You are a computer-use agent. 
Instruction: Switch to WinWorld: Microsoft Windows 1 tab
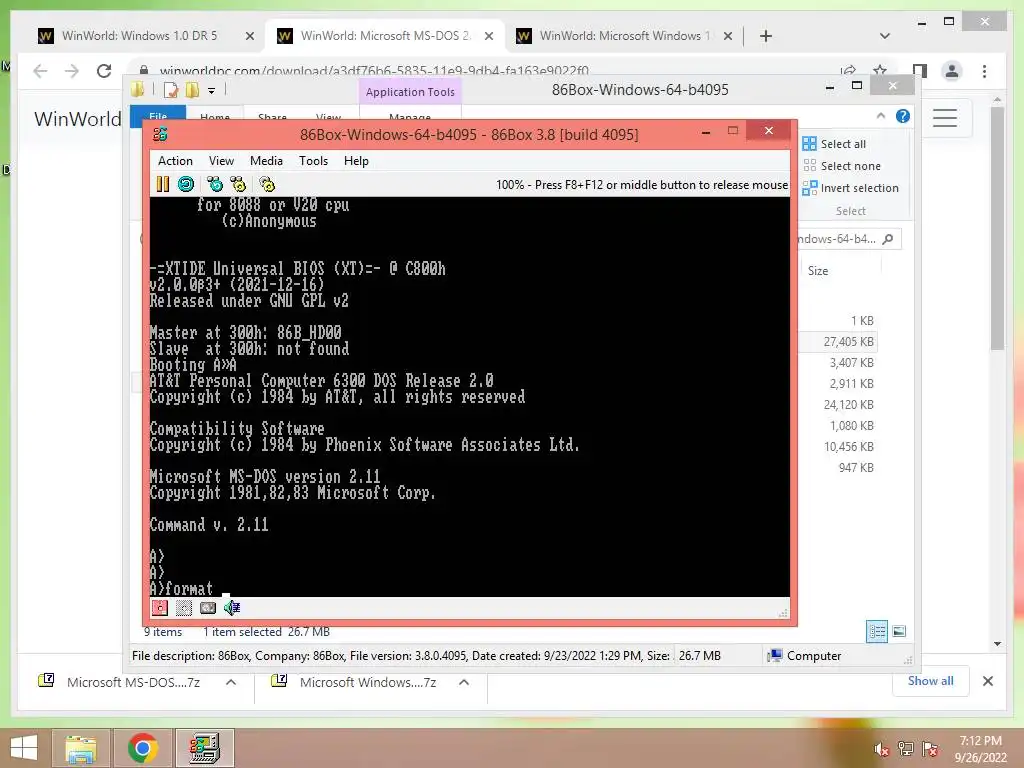tap(623, 36)
